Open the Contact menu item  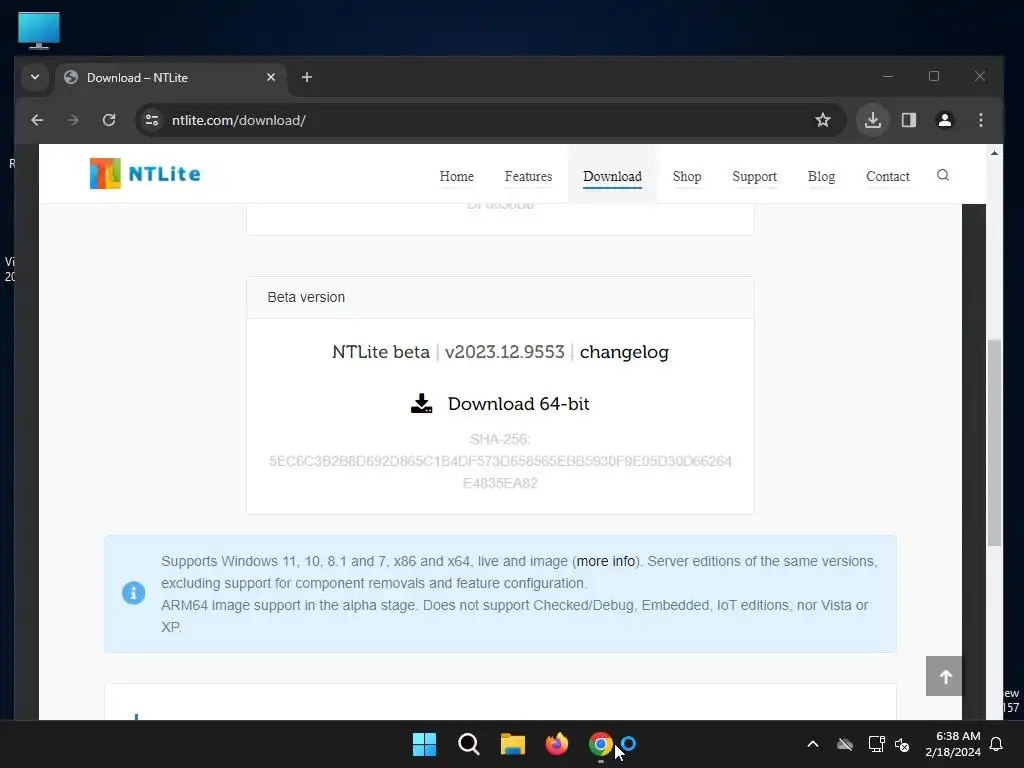point(888,176)
